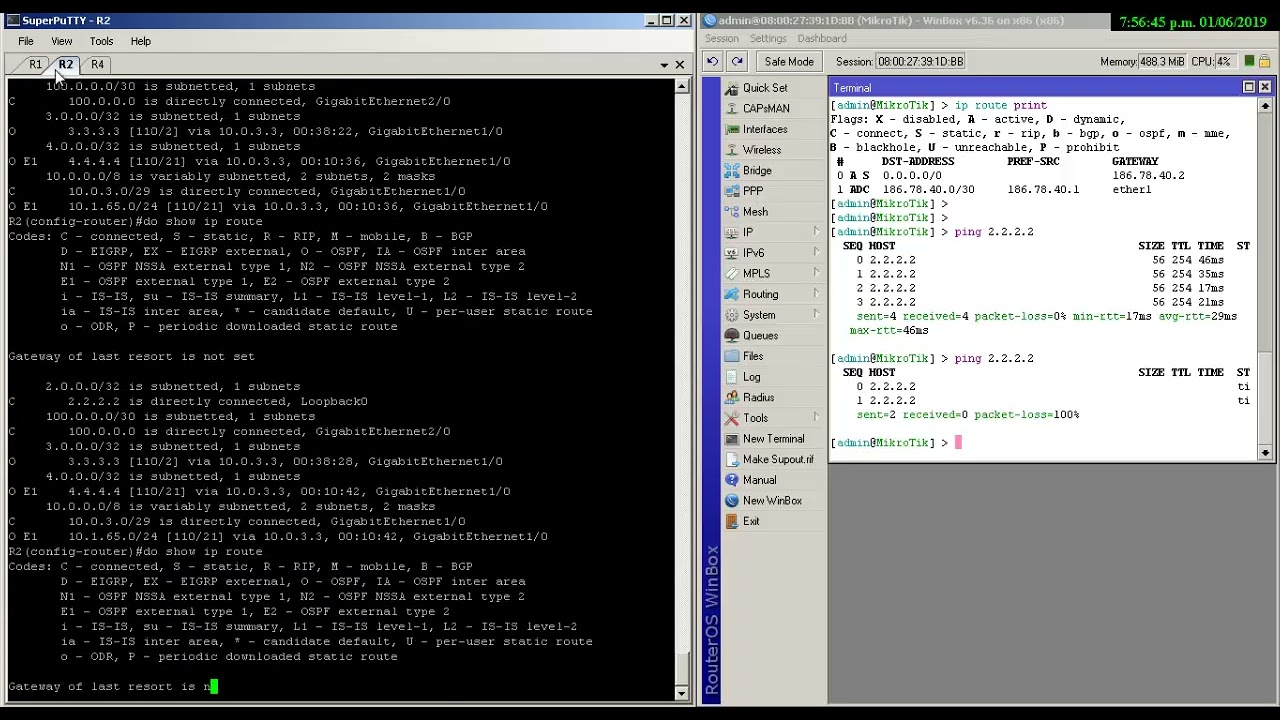Click the Make Supout.rif icon

click(x=732, y=460)
